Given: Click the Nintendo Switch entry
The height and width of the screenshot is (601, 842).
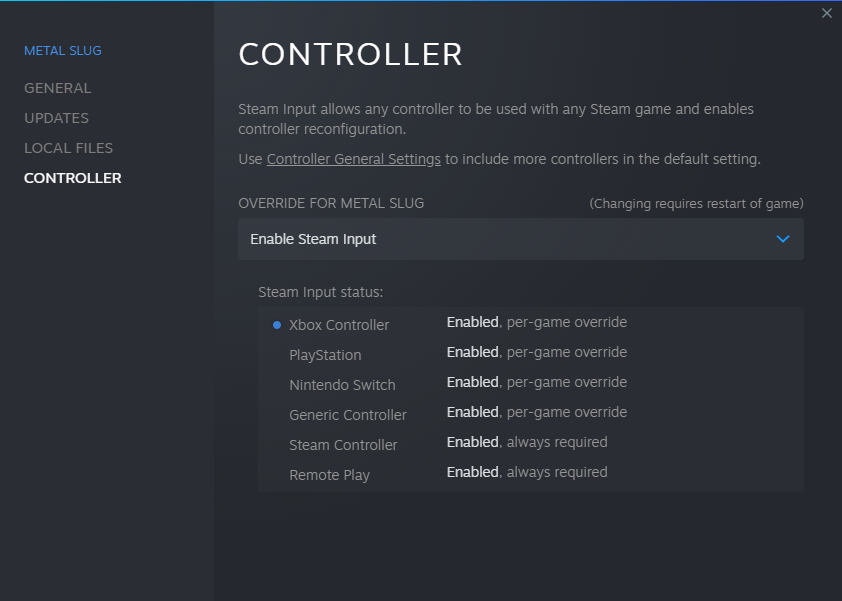Looking at the screenshot, I should coord(342,385).
